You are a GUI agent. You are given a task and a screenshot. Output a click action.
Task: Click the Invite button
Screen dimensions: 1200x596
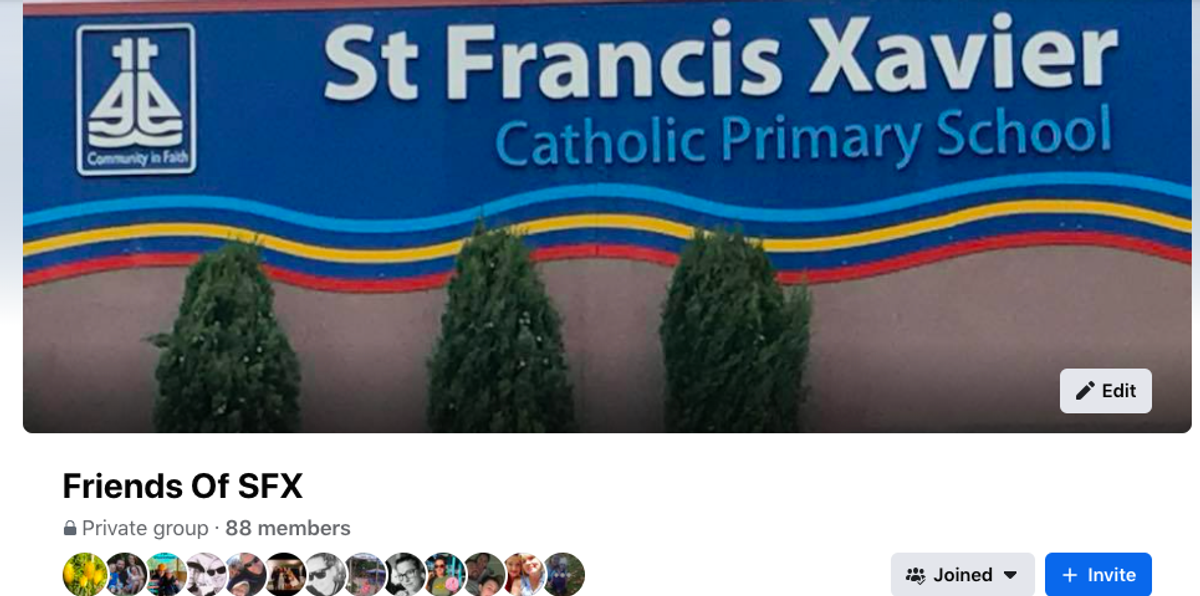1098,575
